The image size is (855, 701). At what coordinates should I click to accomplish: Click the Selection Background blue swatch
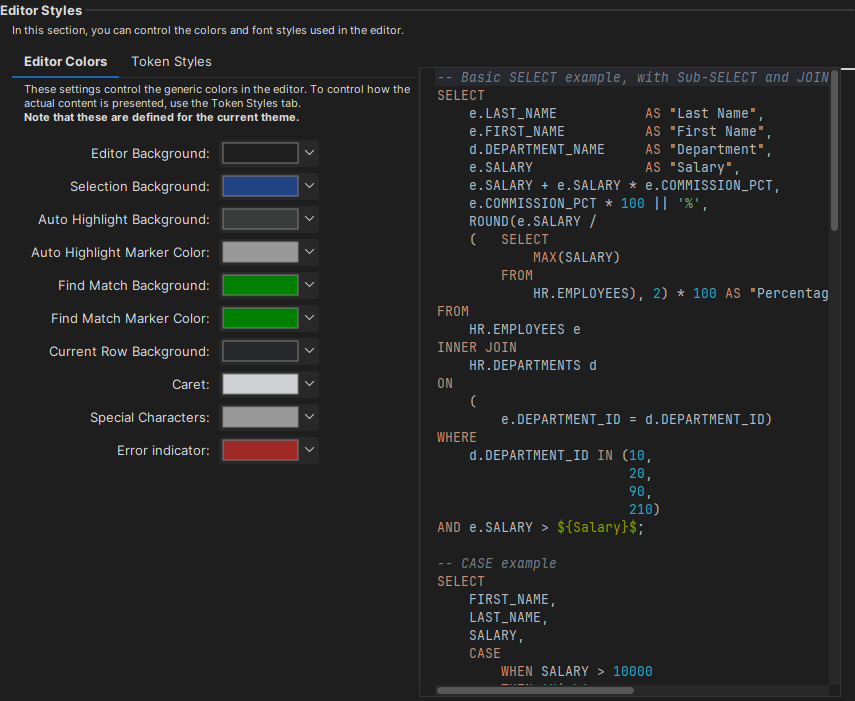click(260, 186)
